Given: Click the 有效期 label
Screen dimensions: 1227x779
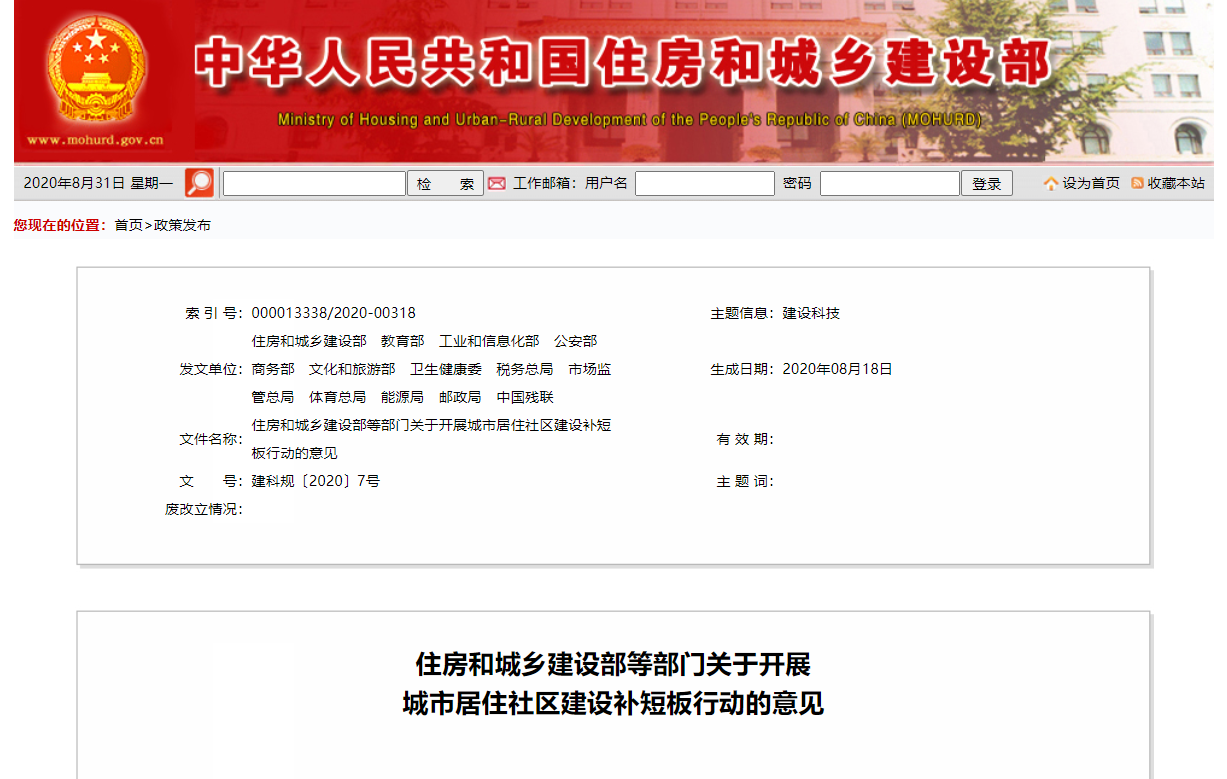Looking at the screenshot, I should click(x=745, y=439).
